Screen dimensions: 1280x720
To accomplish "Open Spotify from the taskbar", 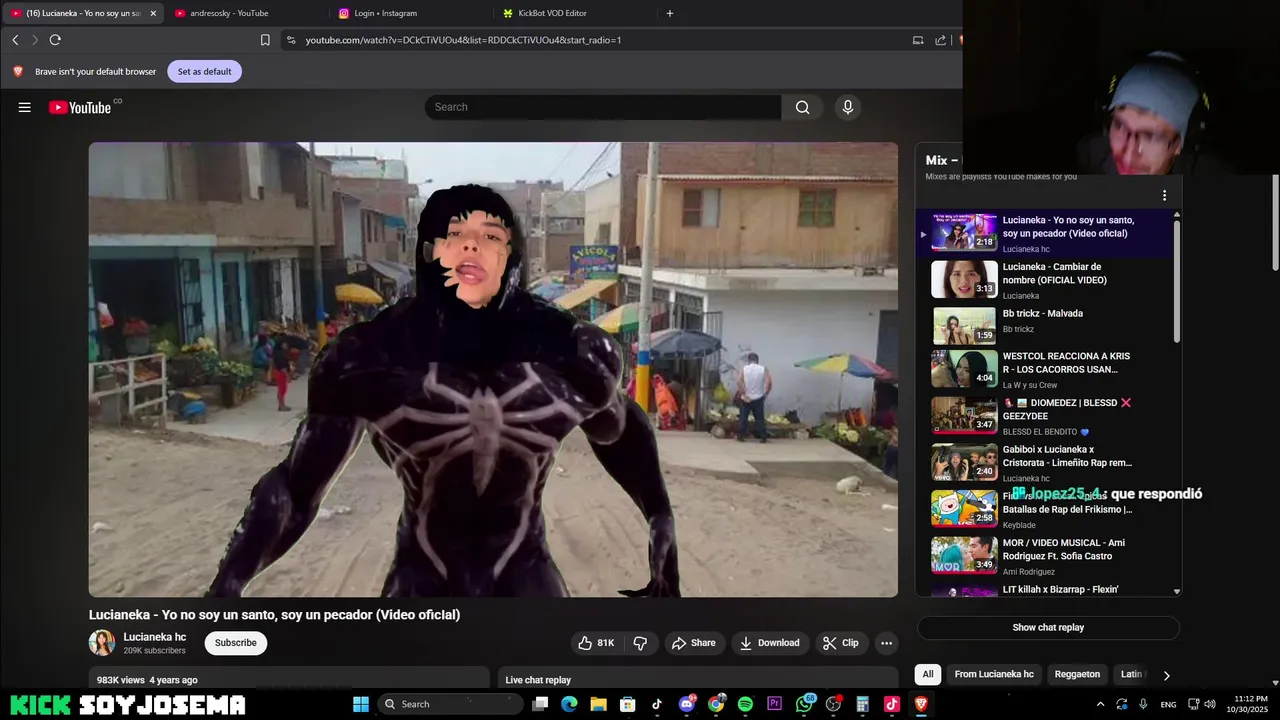I will point(745,704).
